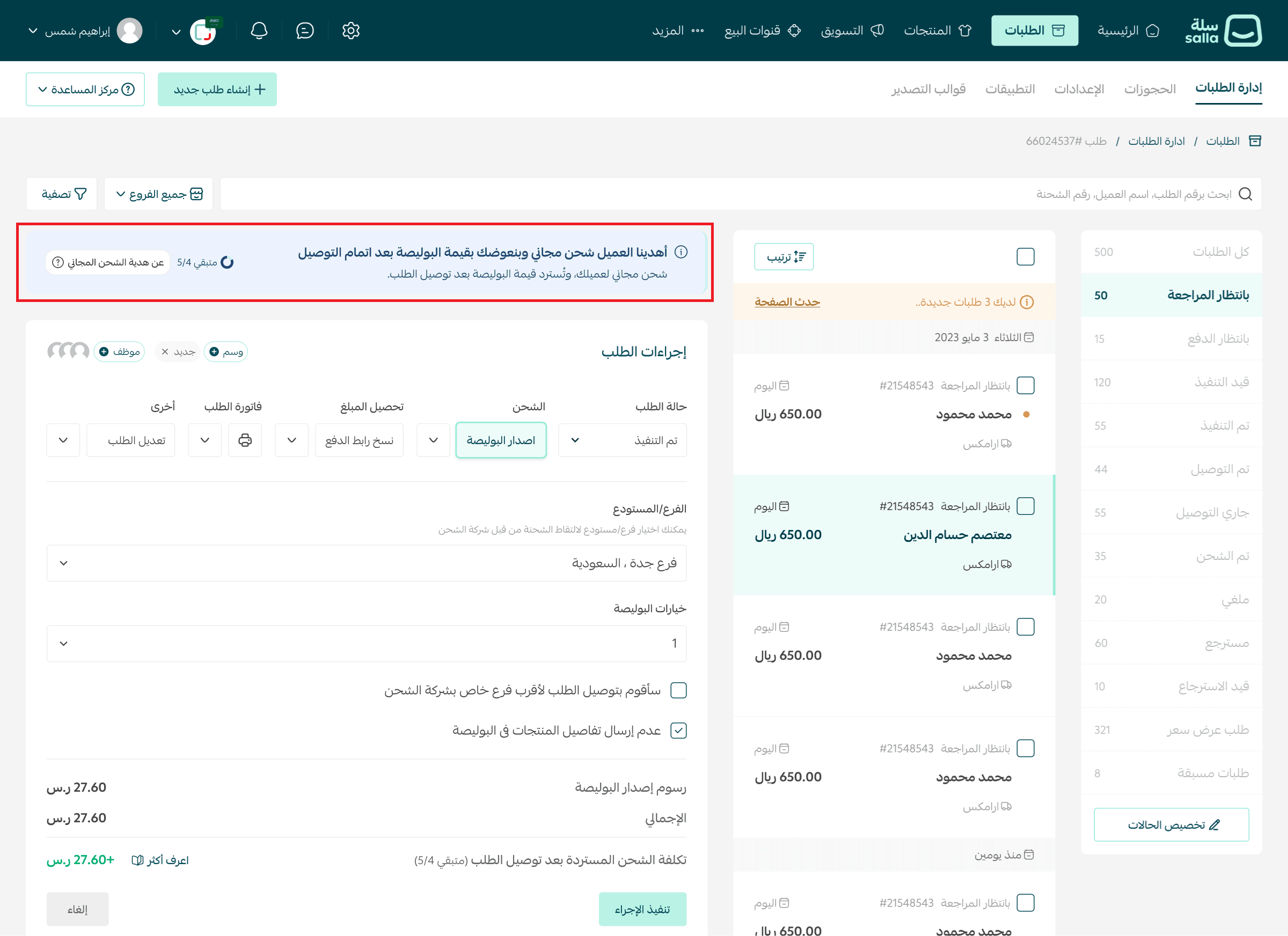This screenshot has width=1288, height=936.
Task: Click حدث الصفحة refresh link
Action: (787, 302)
